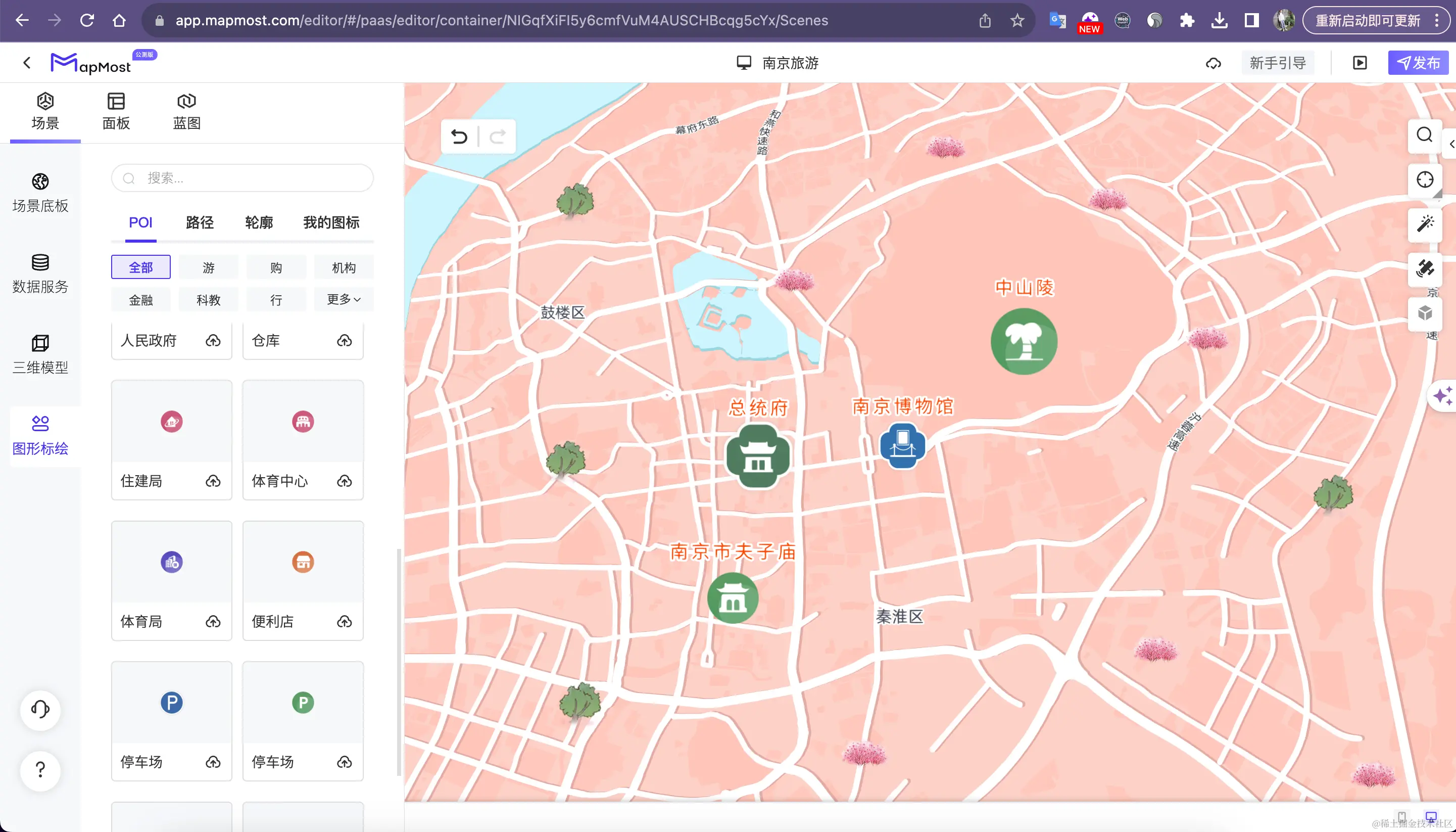This screenshot has height=832, width=1456.
Task: Switch to 路径 tab
Action: (x=200, y=222)
